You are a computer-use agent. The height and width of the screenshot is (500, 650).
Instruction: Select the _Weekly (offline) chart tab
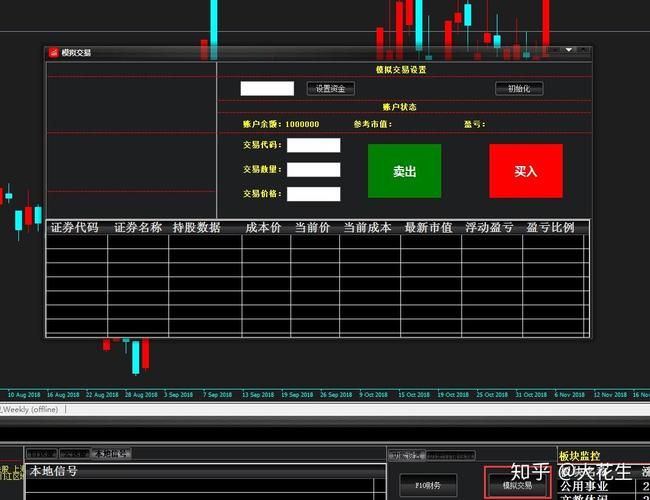[x=30, y=409]
